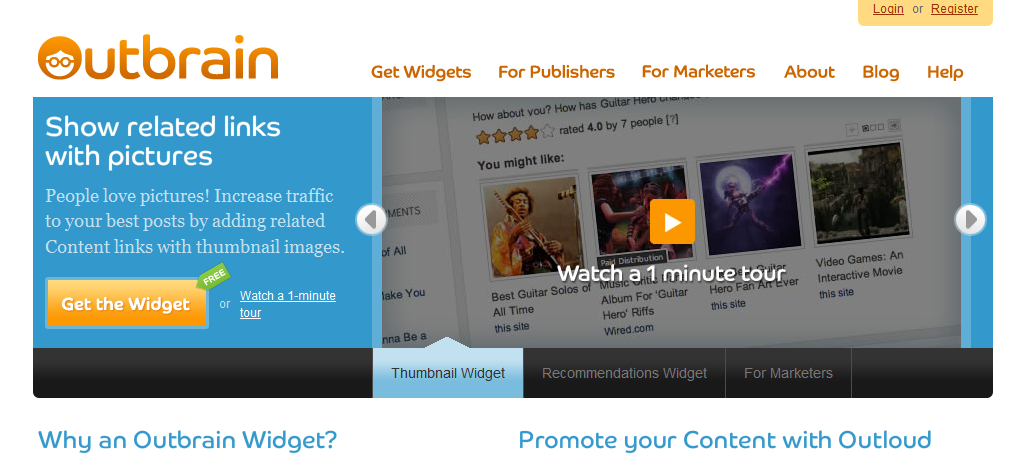Follow the Watch a 1-minute tour link

point(288,304)
